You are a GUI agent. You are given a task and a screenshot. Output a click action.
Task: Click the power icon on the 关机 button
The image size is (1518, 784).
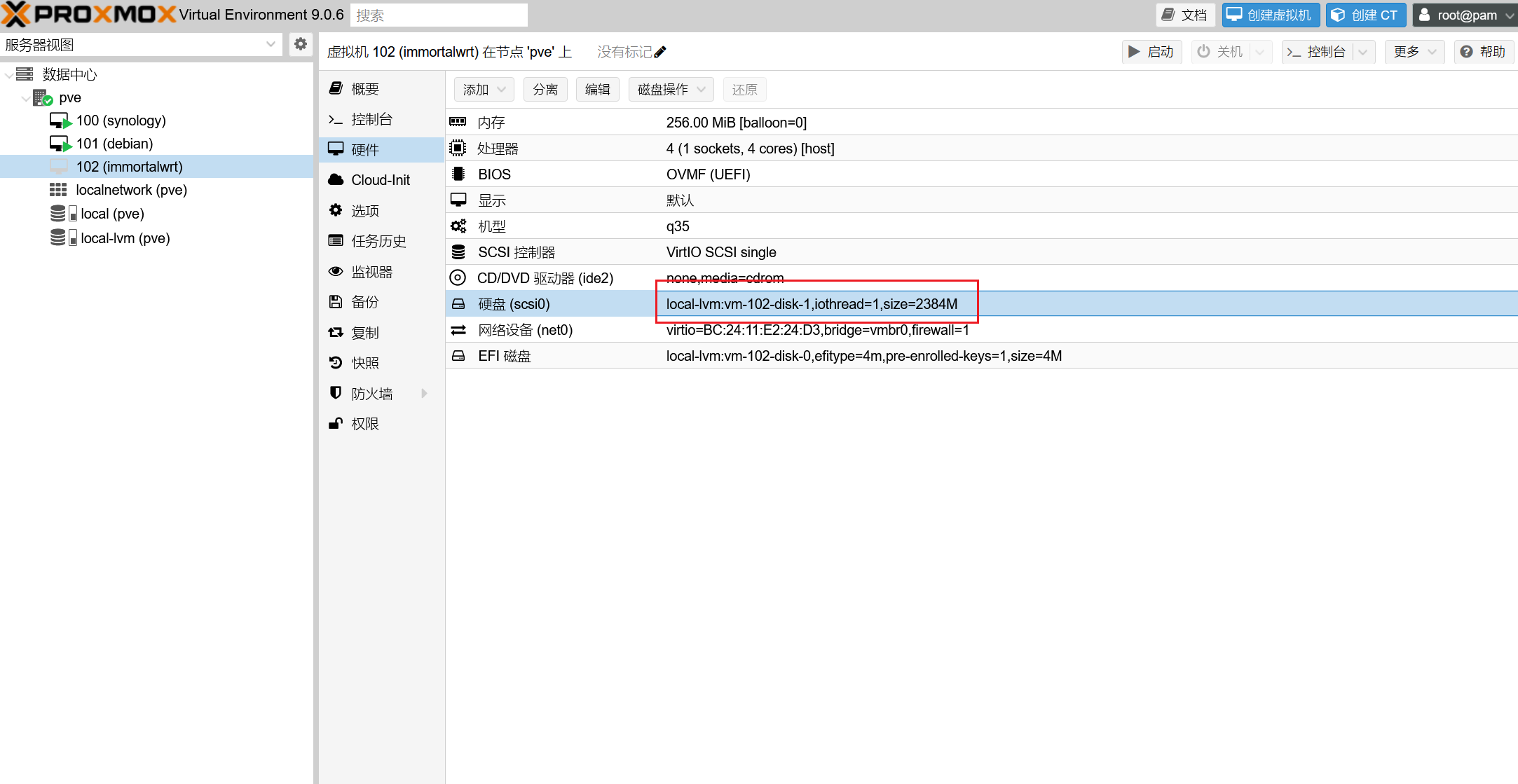coord(1203,51)
